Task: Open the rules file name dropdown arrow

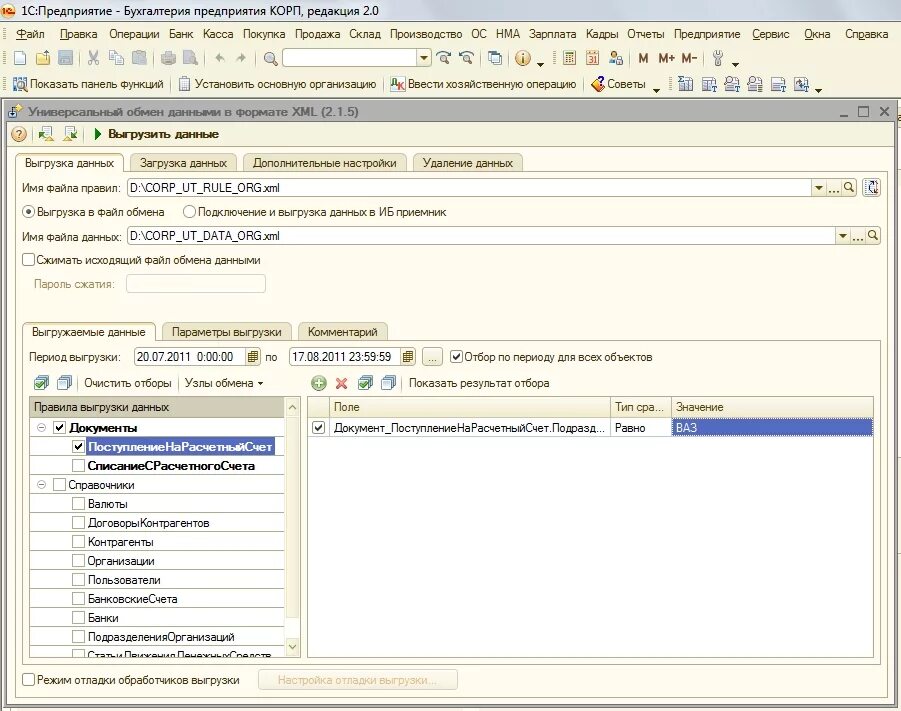Action: point(819,187)
